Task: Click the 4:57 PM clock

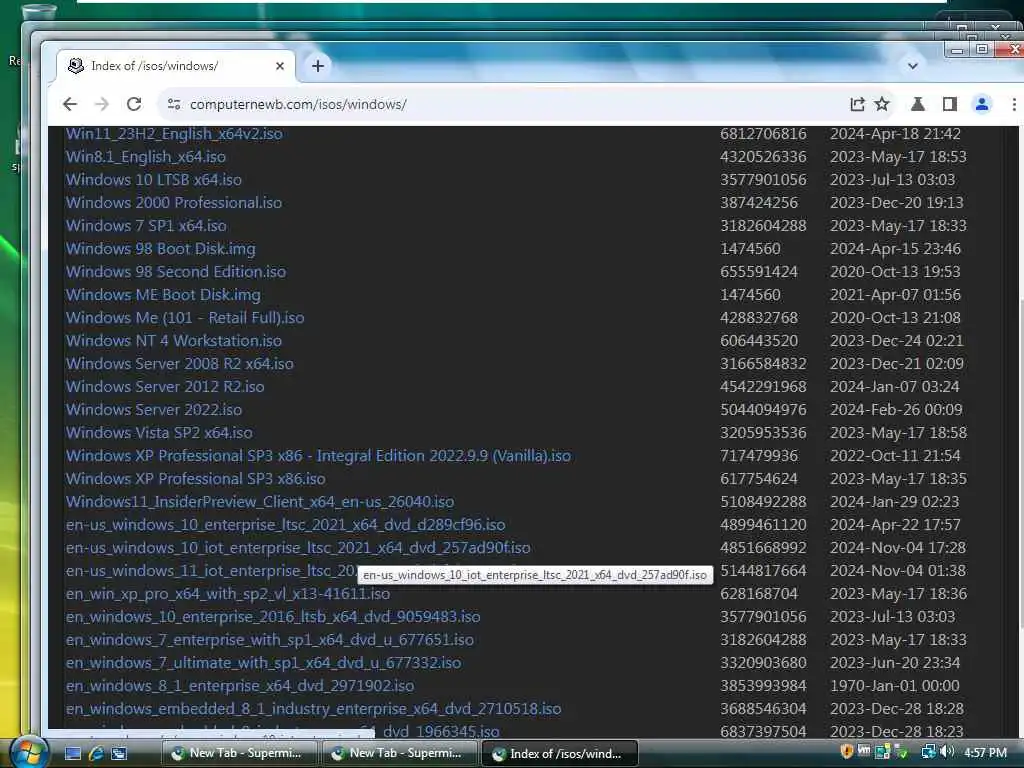Action: (985, 753)
